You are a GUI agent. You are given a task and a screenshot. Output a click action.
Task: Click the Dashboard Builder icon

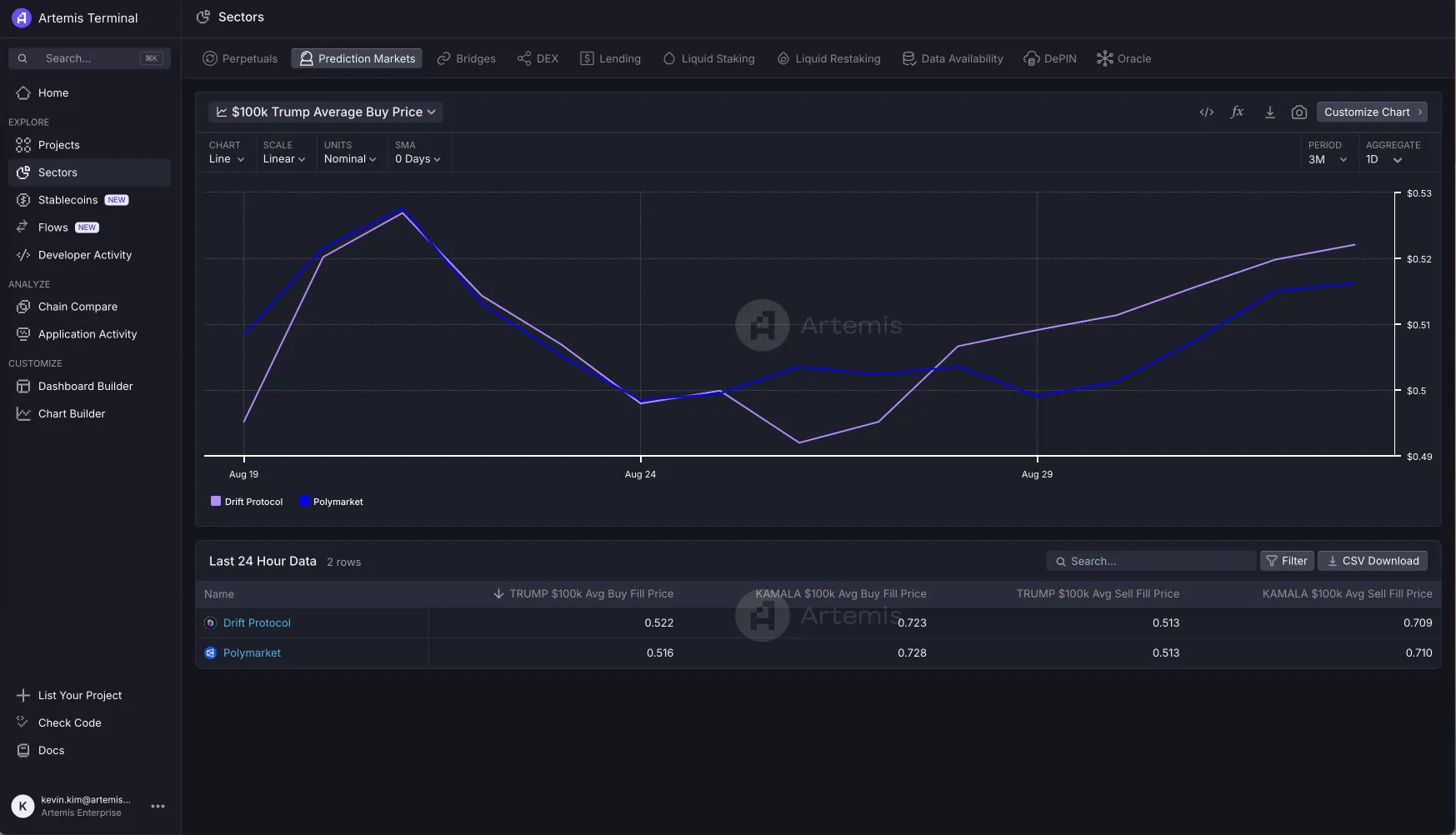click(x=23, y=387)
